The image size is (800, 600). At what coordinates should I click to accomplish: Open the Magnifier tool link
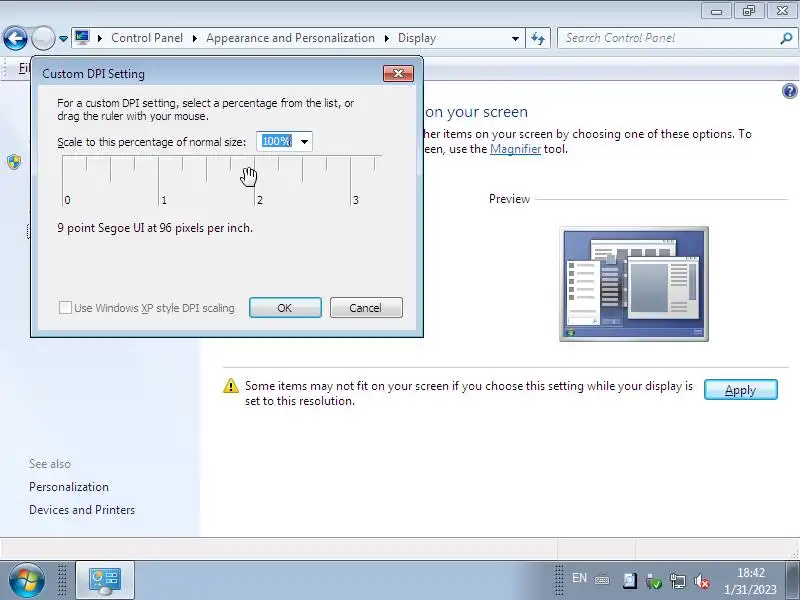(515, 149)
